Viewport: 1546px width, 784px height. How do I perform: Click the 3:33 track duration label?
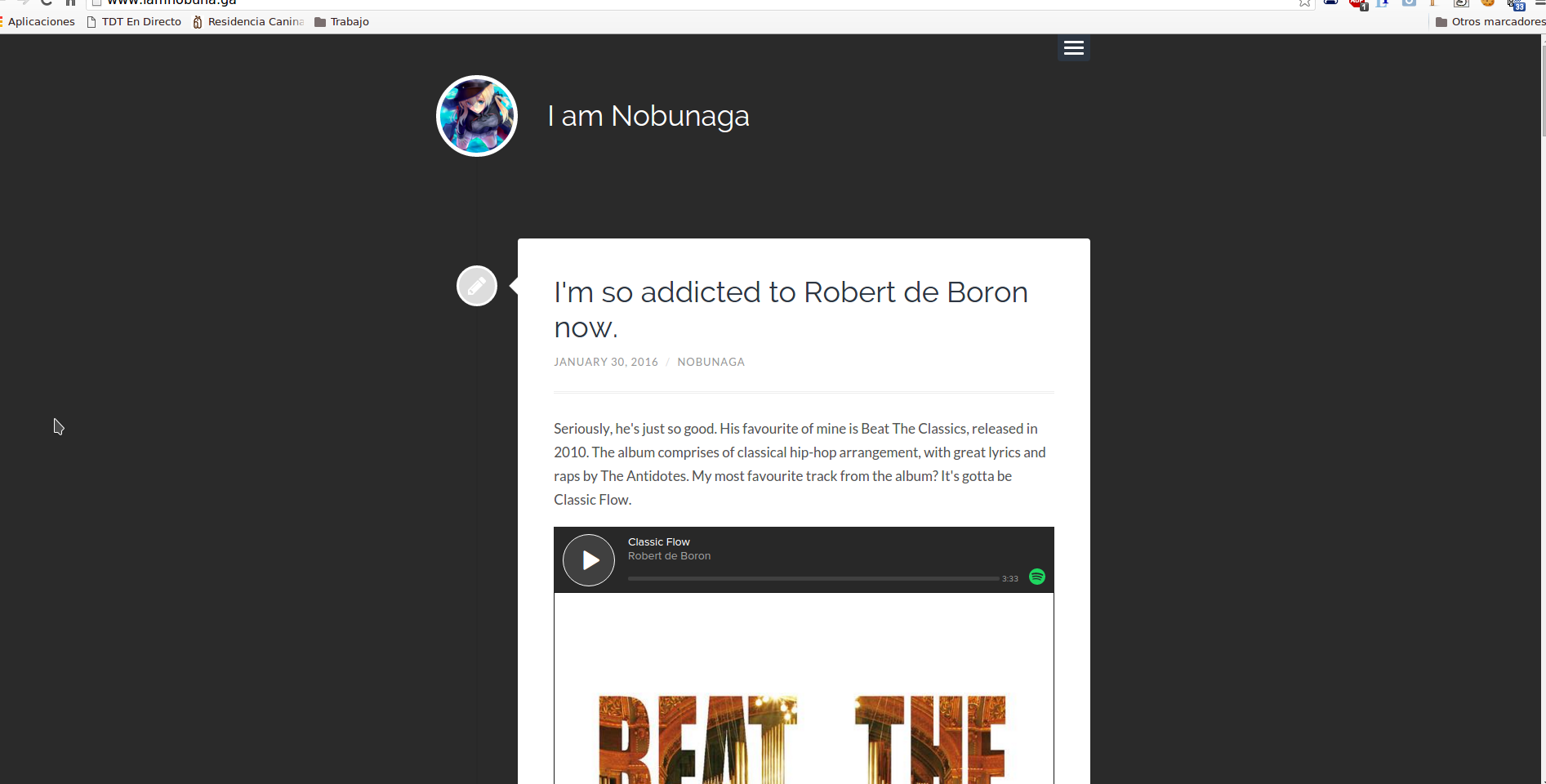pos(1010,578)
